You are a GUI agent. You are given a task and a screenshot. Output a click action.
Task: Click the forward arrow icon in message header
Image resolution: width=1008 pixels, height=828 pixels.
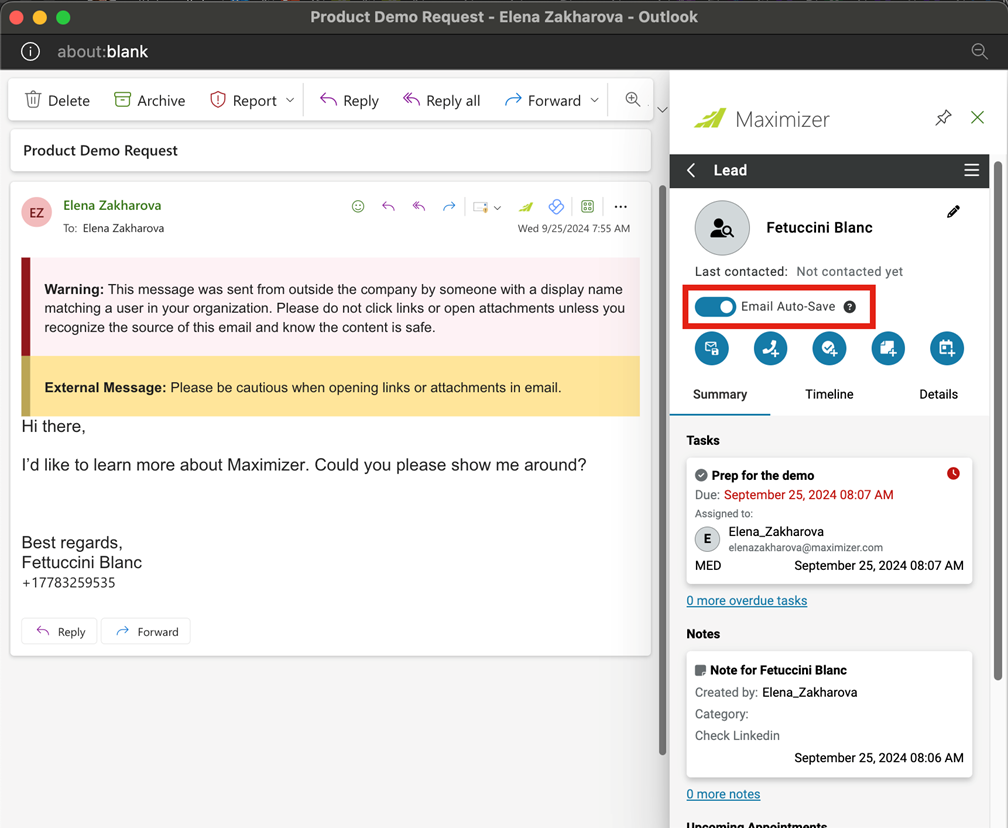click(x=449, y=206)
